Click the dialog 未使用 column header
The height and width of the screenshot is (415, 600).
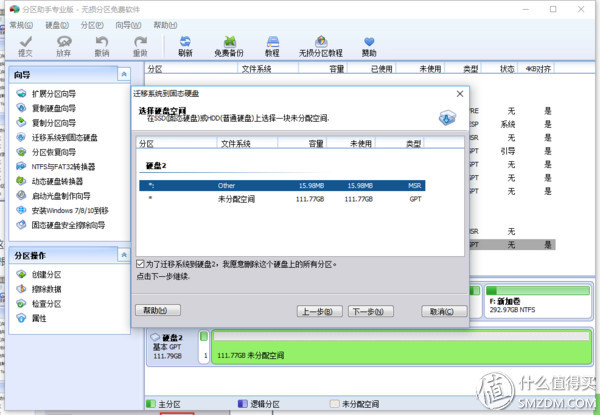[x=351, y=144]
